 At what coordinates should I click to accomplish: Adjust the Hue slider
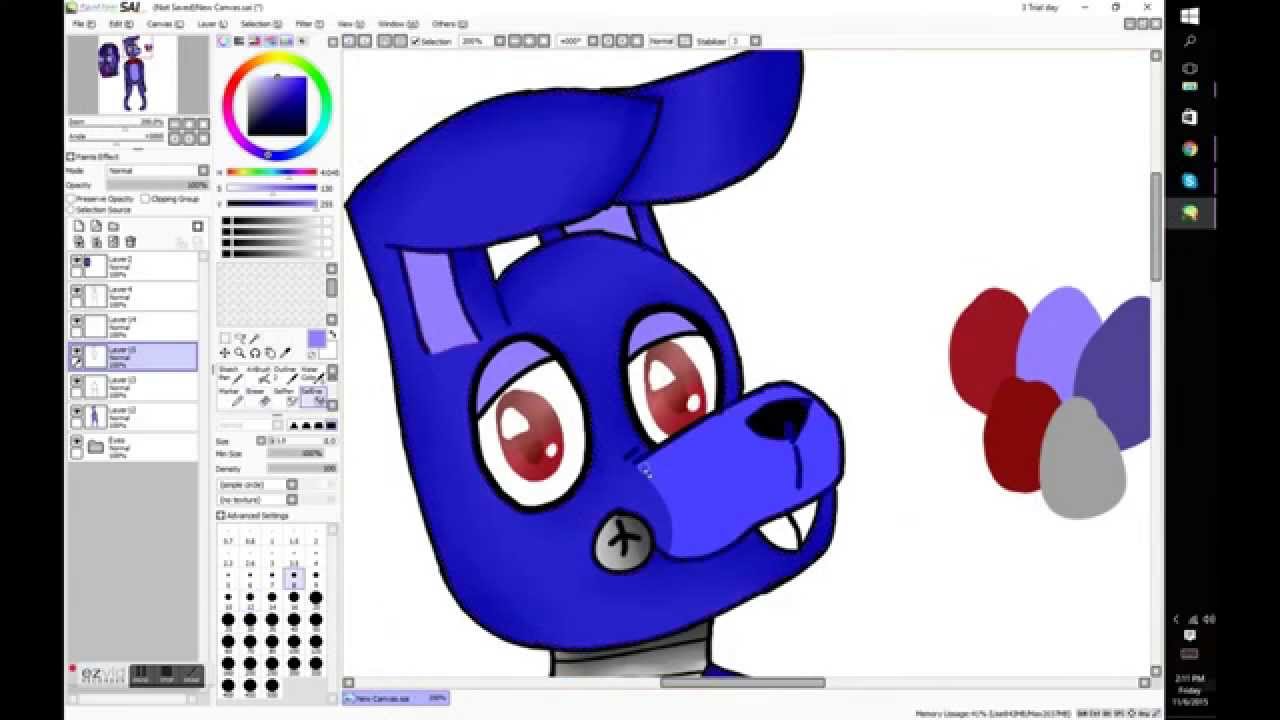tap(271, 172)
